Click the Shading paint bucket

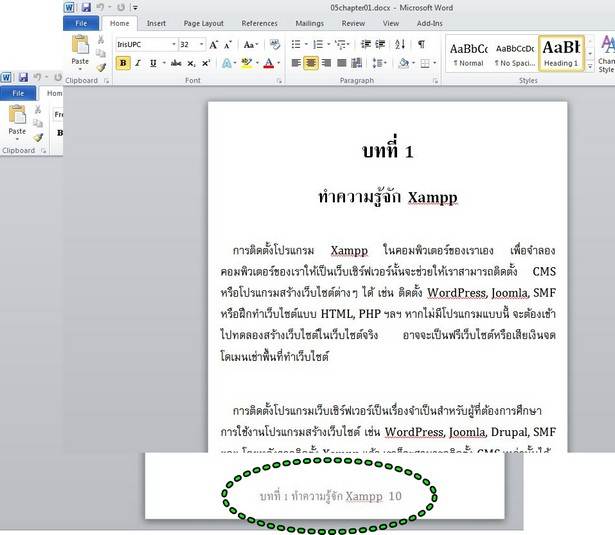pyautogui.click(x=403, y=63)
